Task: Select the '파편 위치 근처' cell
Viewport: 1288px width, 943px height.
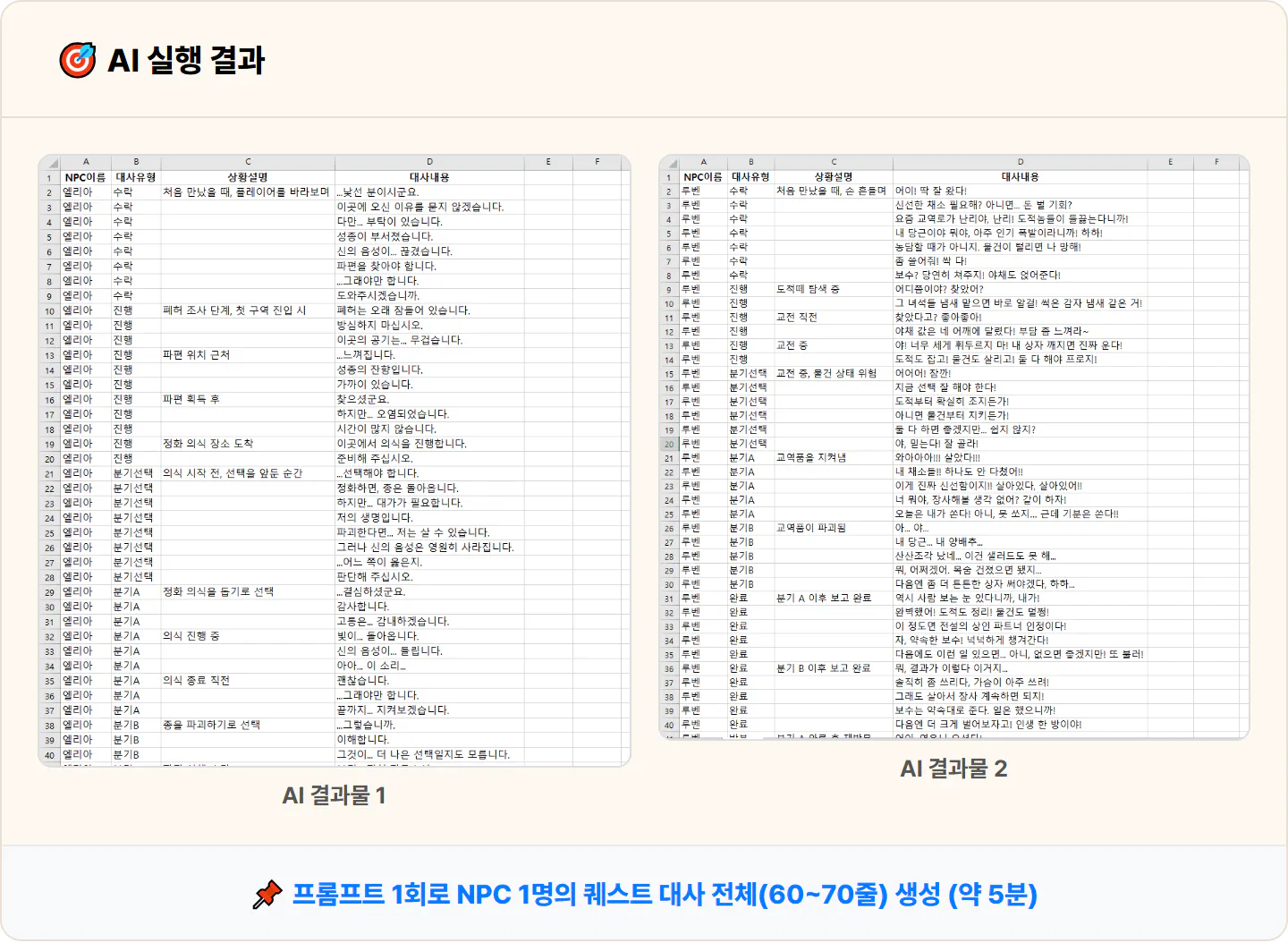Action: [248, 354]
